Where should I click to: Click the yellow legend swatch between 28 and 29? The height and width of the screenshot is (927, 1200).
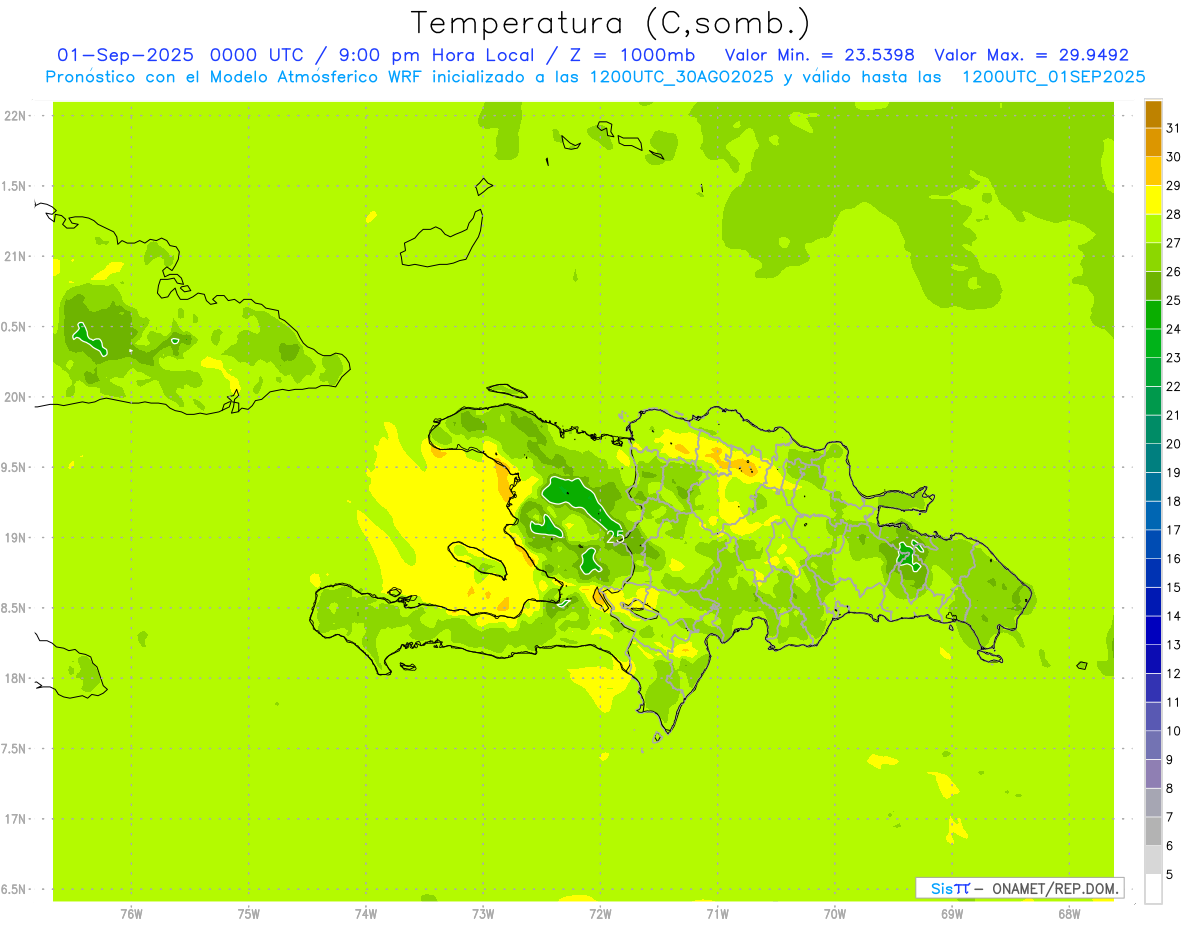(x=1153, y=200)
